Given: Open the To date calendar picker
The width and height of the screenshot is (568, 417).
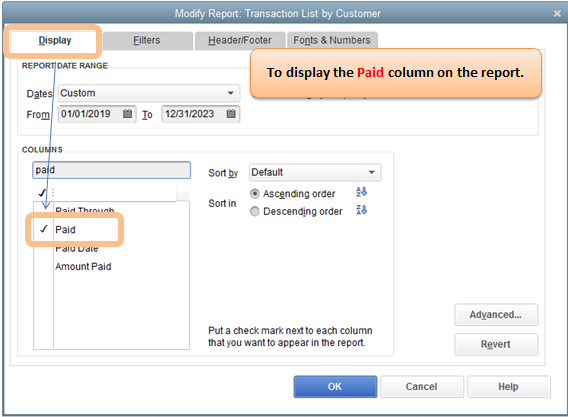Looking at the screenshot, I should click(231, 114).
